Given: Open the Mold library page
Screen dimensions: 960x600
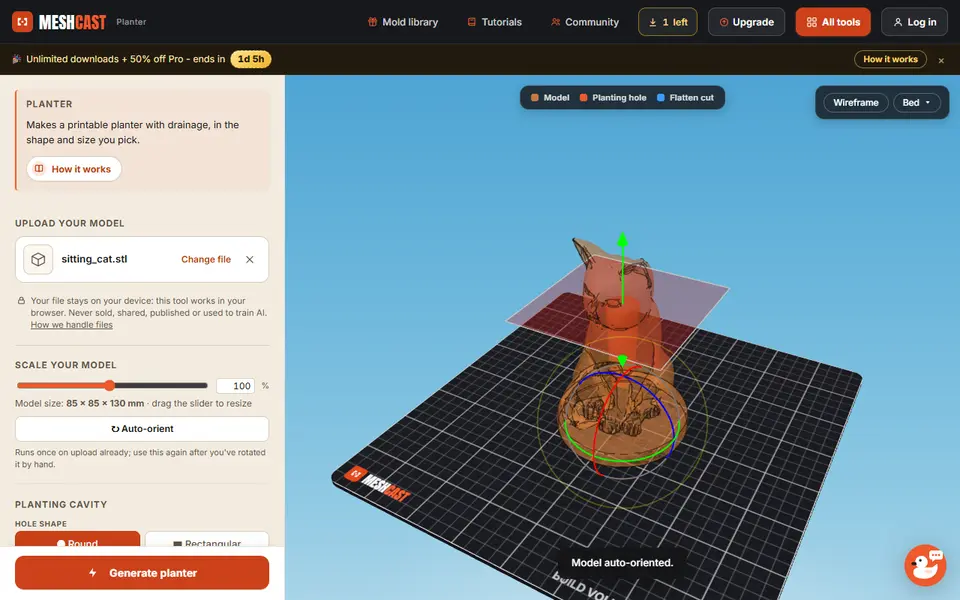Looking at the screenshot, I should [x=403, y=22].
